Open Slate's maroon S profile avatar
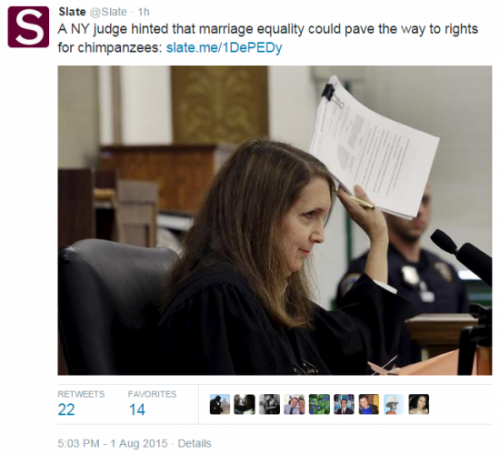The height and width of the screenshot is (455, 500). [28, 27]
